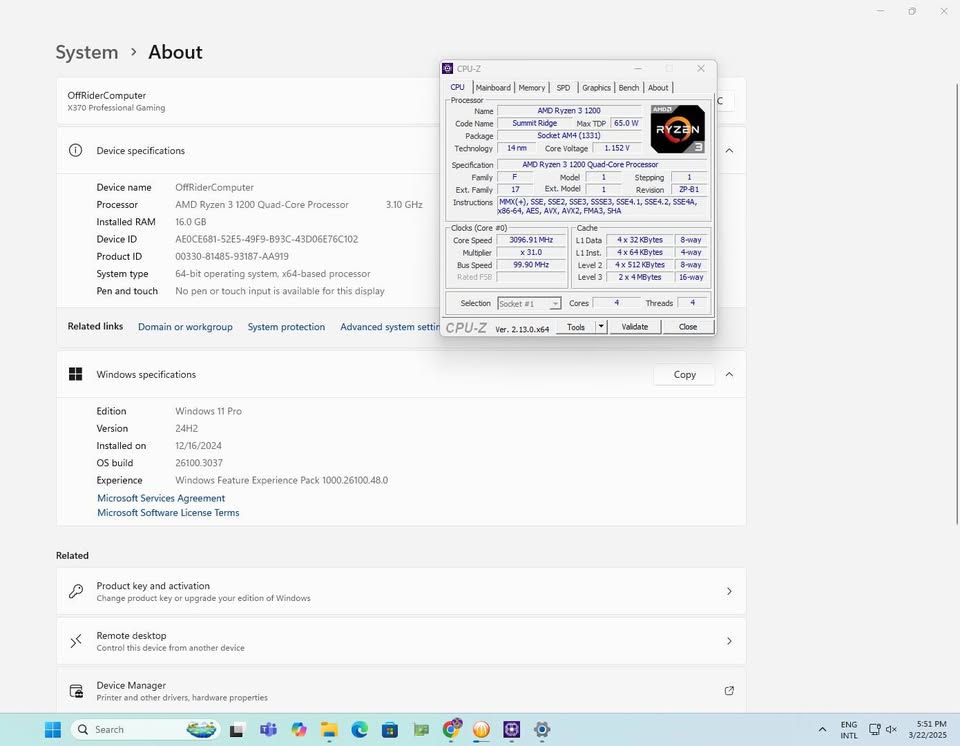Click the Device ID value in Settings
This screenshot has width=960, height=746.
(x=266, y=239)
